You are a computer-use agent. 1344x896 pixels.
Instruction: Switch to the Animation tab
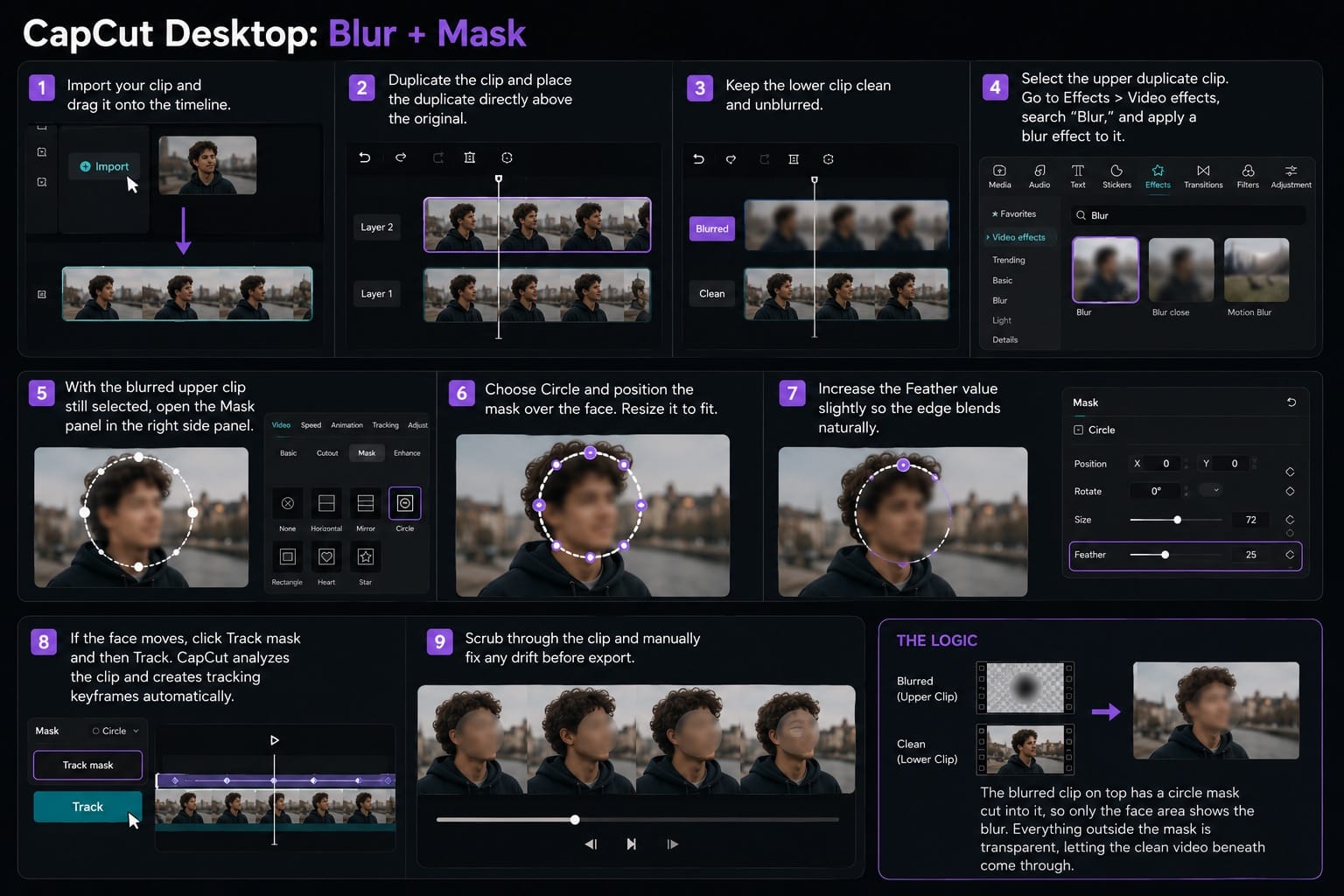click(346, 425)
